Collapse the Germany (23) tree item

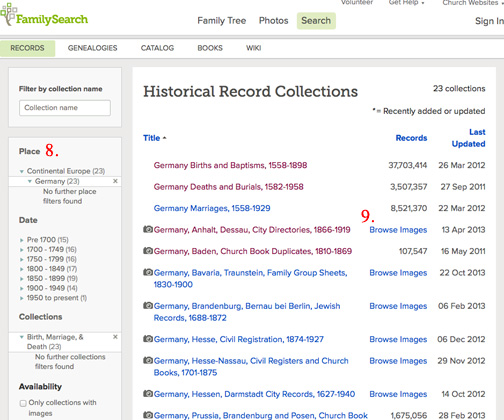coord(30,181)
